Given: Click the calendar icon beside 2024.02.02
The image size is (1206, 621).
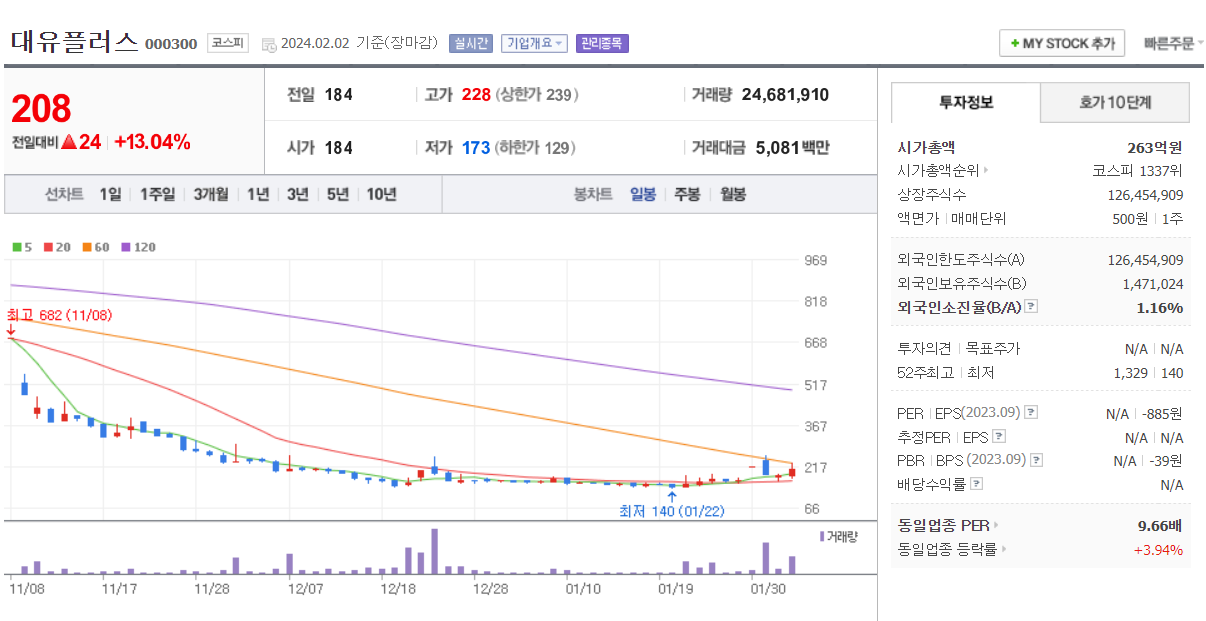Looking at the screenshot, I should coord(268,44).
